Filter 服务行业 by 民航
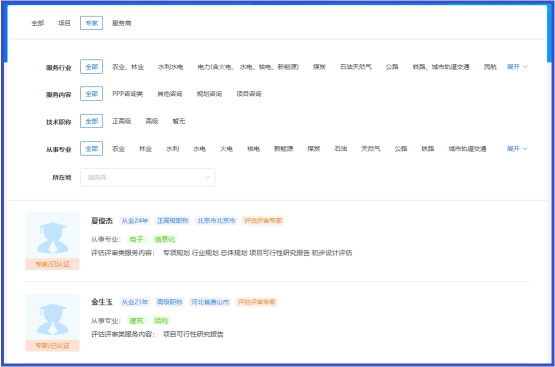Viewport: 555px width, 367px height. 490,67
